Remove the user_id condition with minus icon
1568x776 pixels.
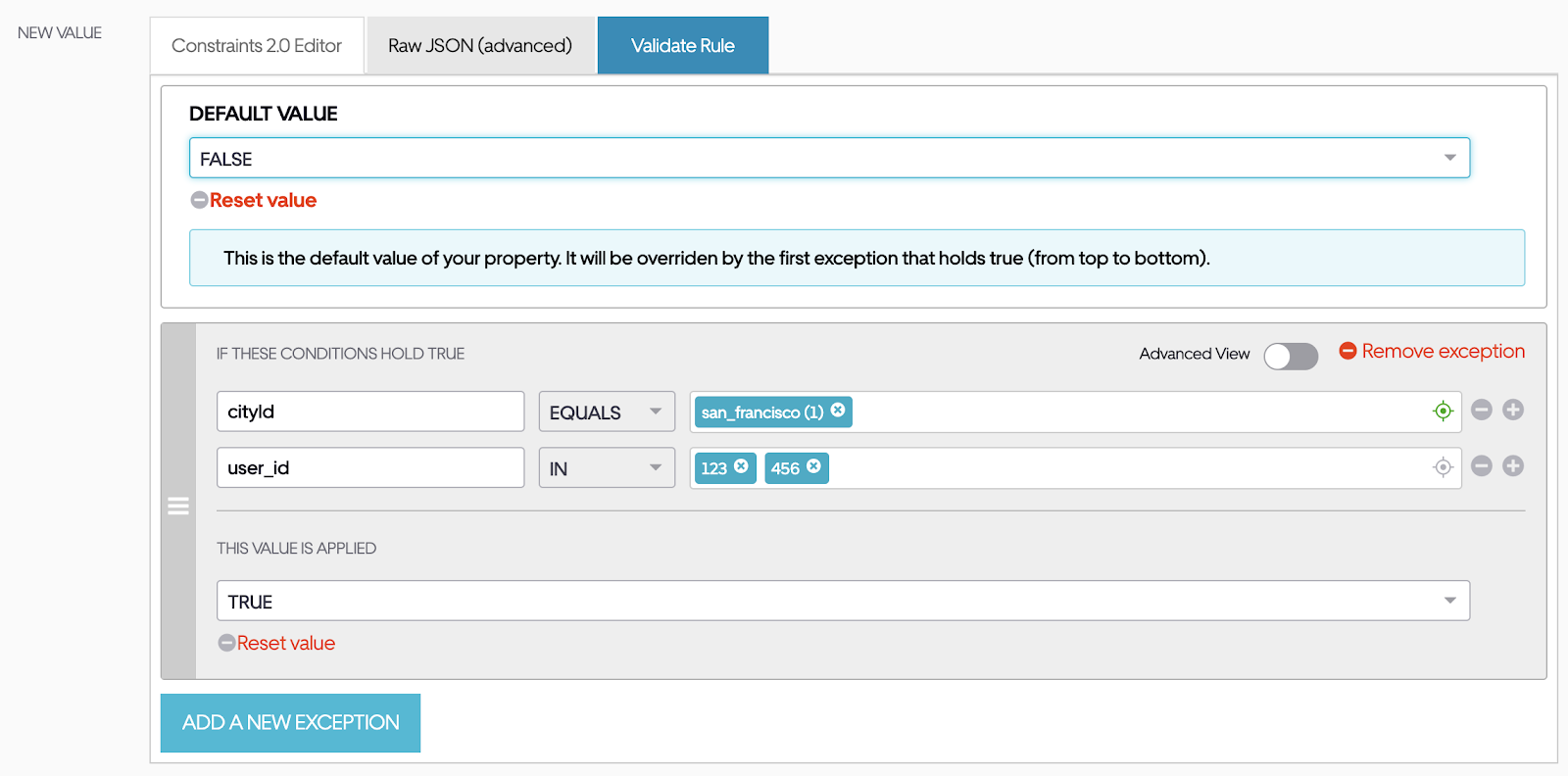click(x=1482, y=466)
